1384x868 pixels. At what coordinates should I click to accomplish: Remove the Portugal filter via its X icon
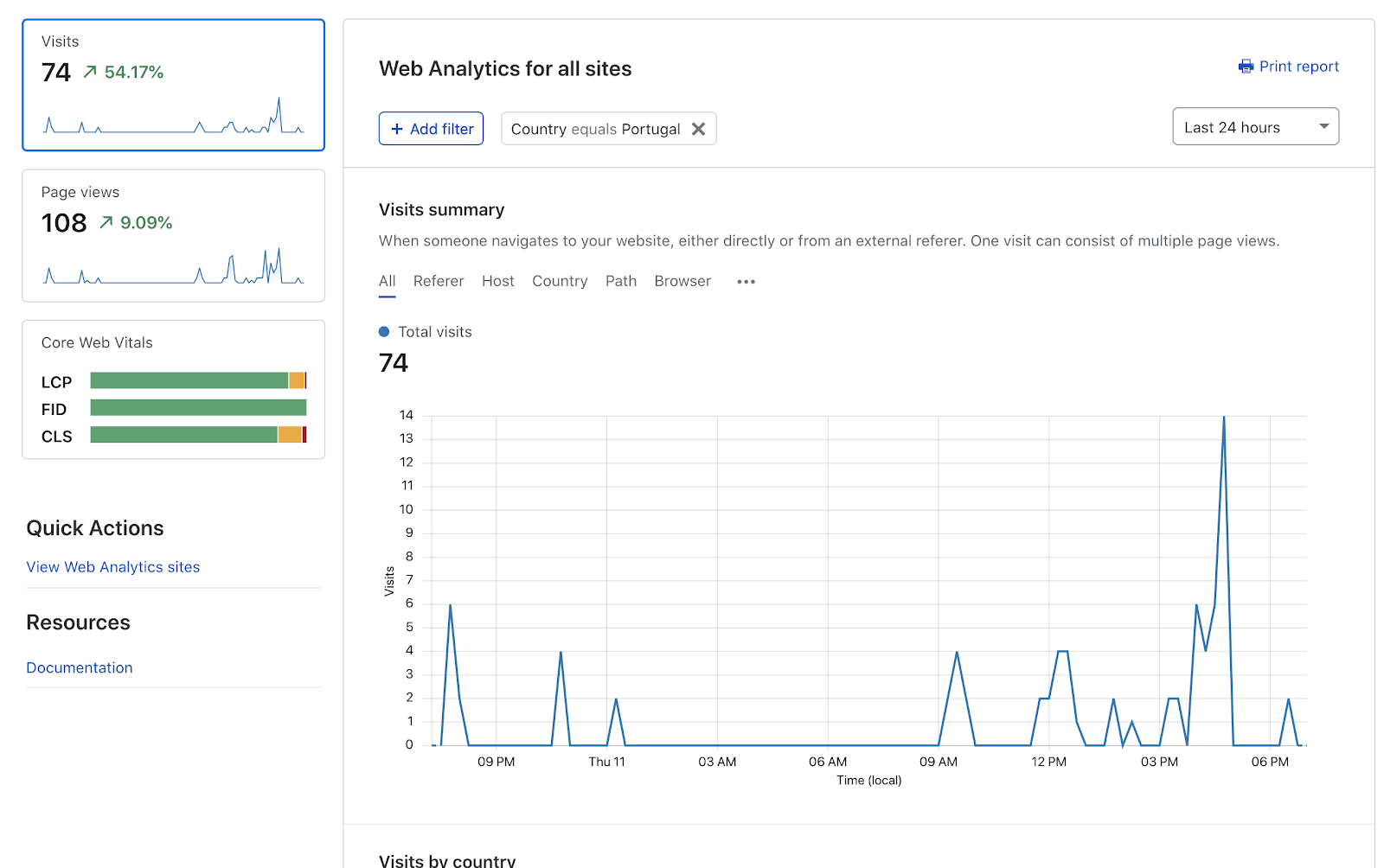pos(699,128)
